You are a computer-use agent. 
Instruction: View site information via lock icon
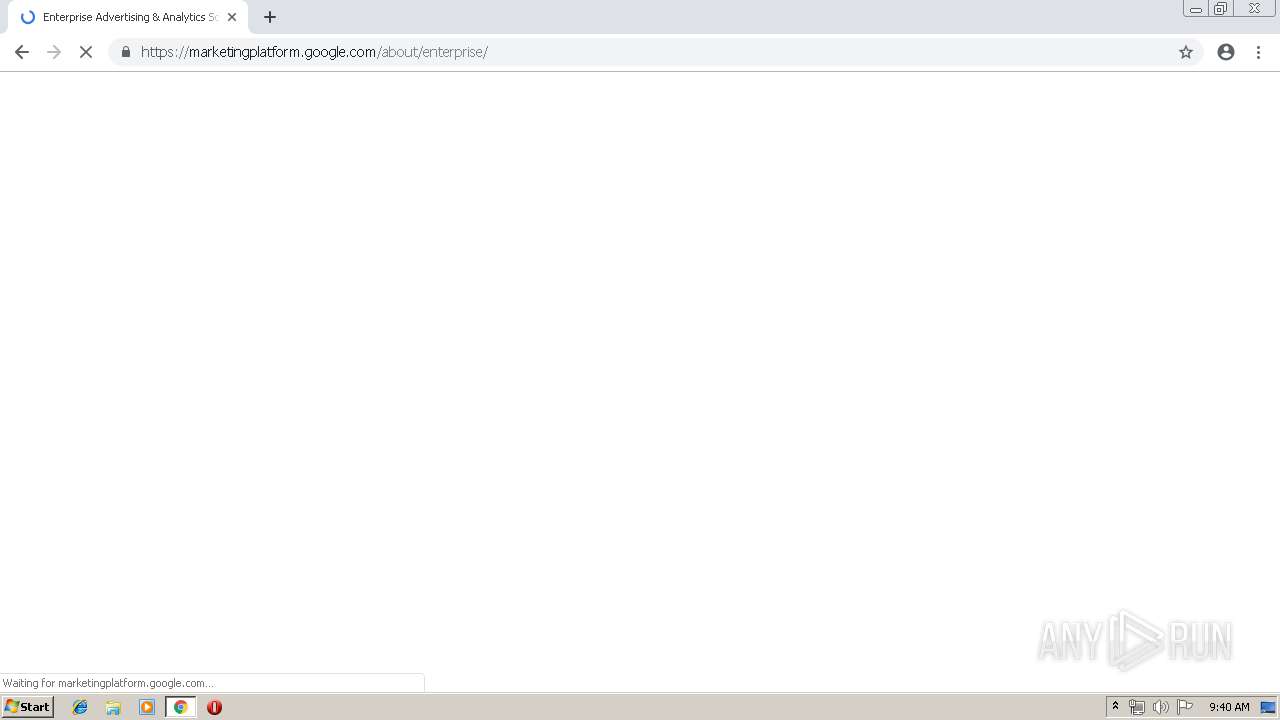point(126,52)
